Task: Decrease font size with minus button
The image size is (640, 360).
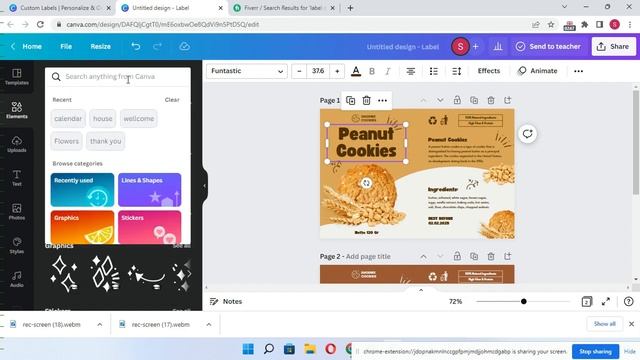Action: 299,71
